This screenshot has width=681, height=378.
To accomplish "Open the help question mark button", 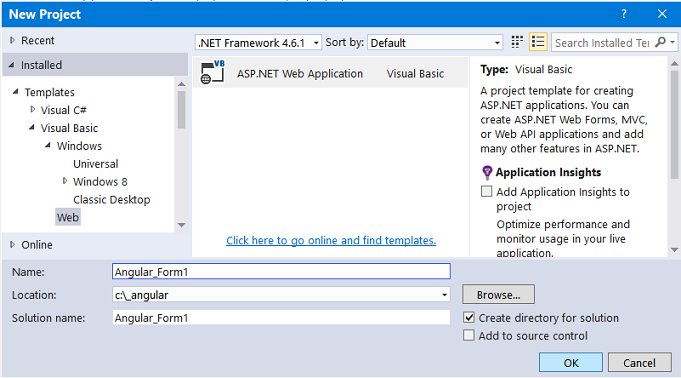I will pos(624,14).
